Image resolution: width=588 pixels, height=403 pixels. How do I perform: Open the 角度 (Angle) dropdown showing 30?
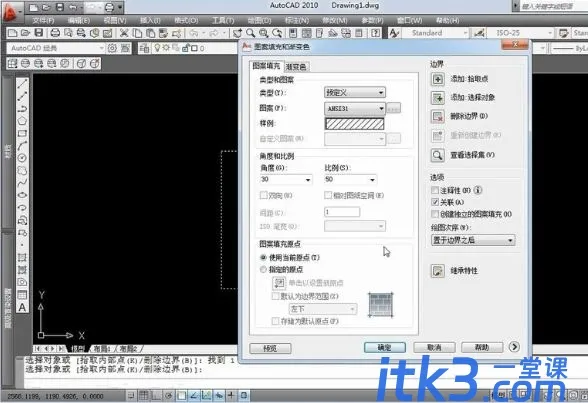point(286,180)
